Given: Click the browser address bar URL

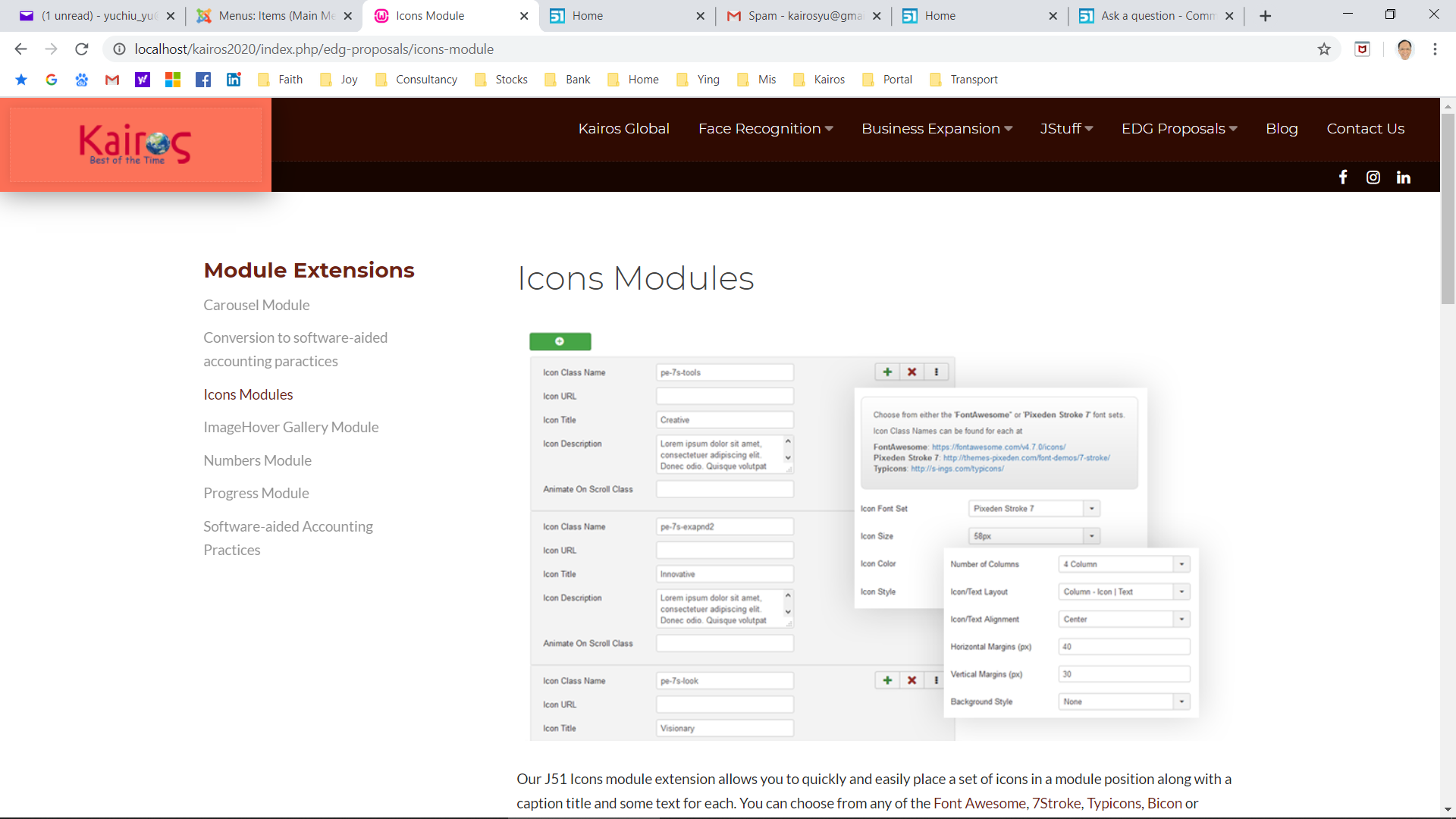Looking at the screenshot, I should click(314, 49).
